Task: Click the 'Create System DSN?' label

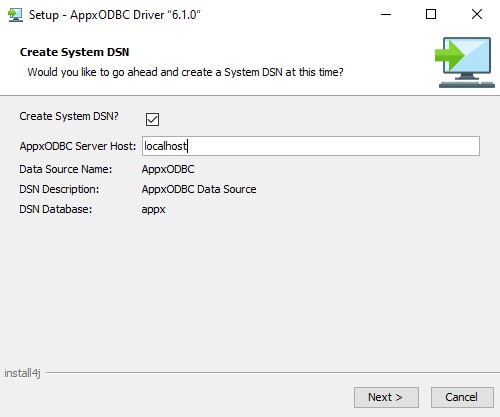Action: [x=69, y=116]
